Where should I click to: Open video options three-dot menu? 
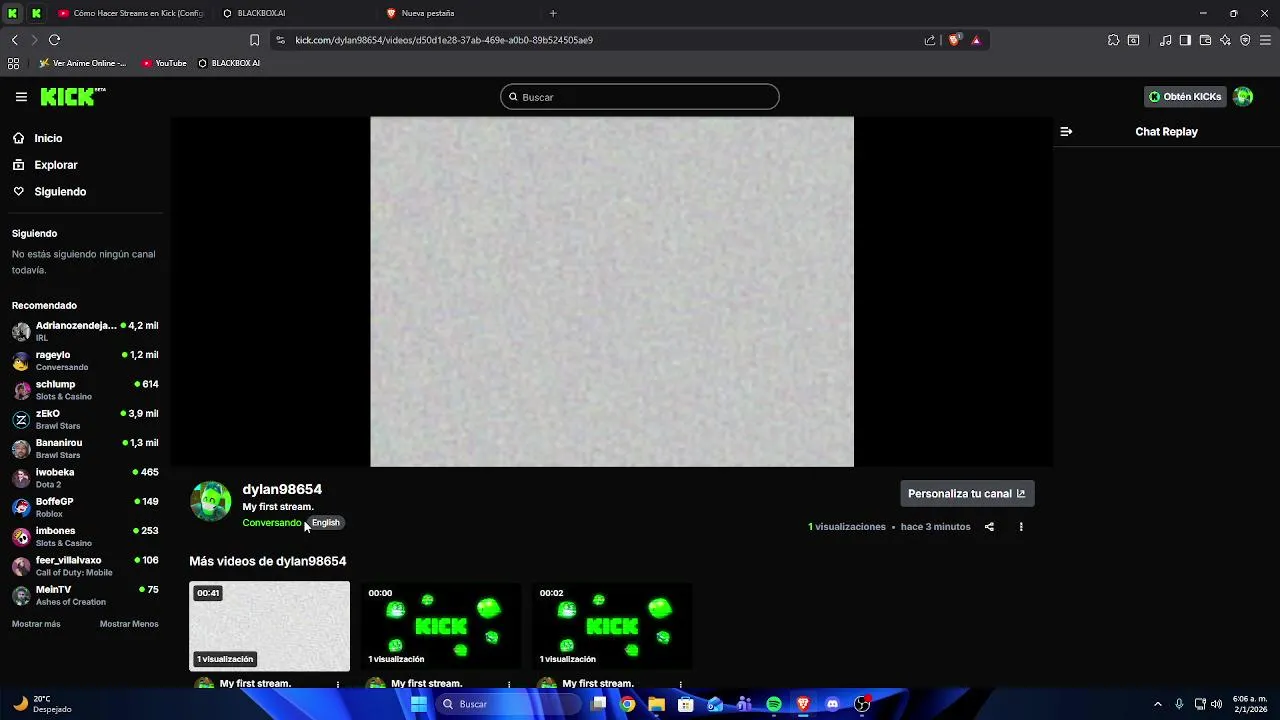[x=1021, y=527]
